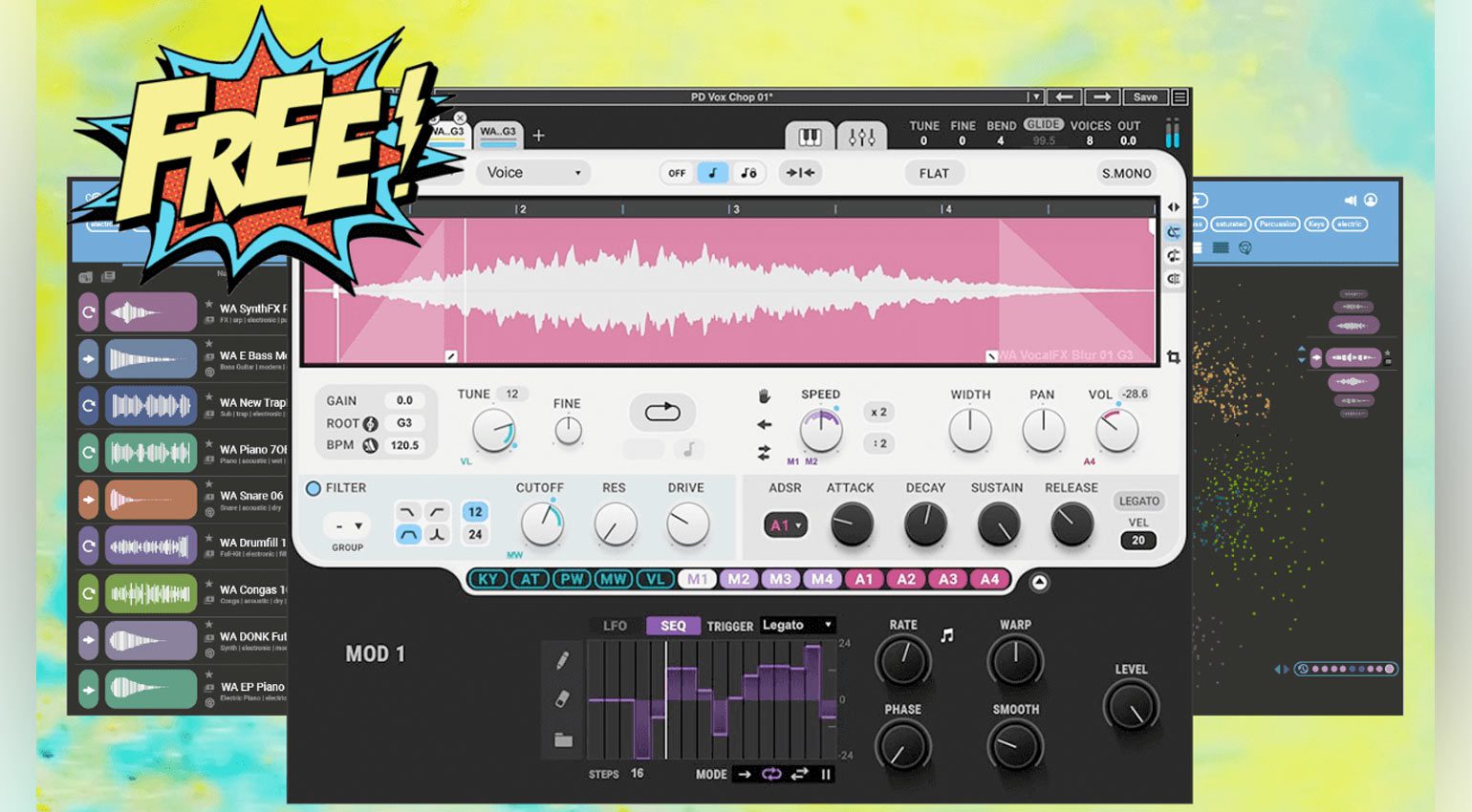Switch to the LFO tab
1472x812 pixels.
point(615,626)
